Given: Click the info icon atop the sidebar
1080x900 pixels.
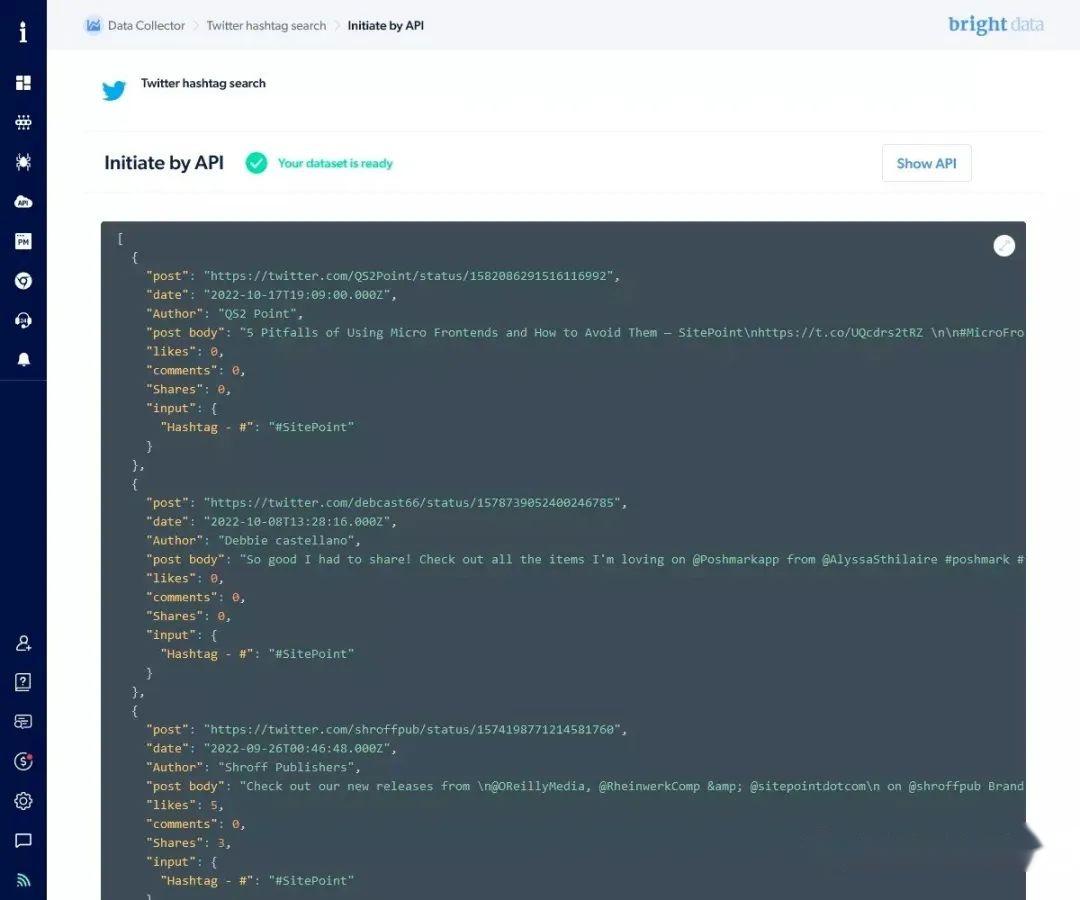Looking at the screenshot, I should click(23, 32).
